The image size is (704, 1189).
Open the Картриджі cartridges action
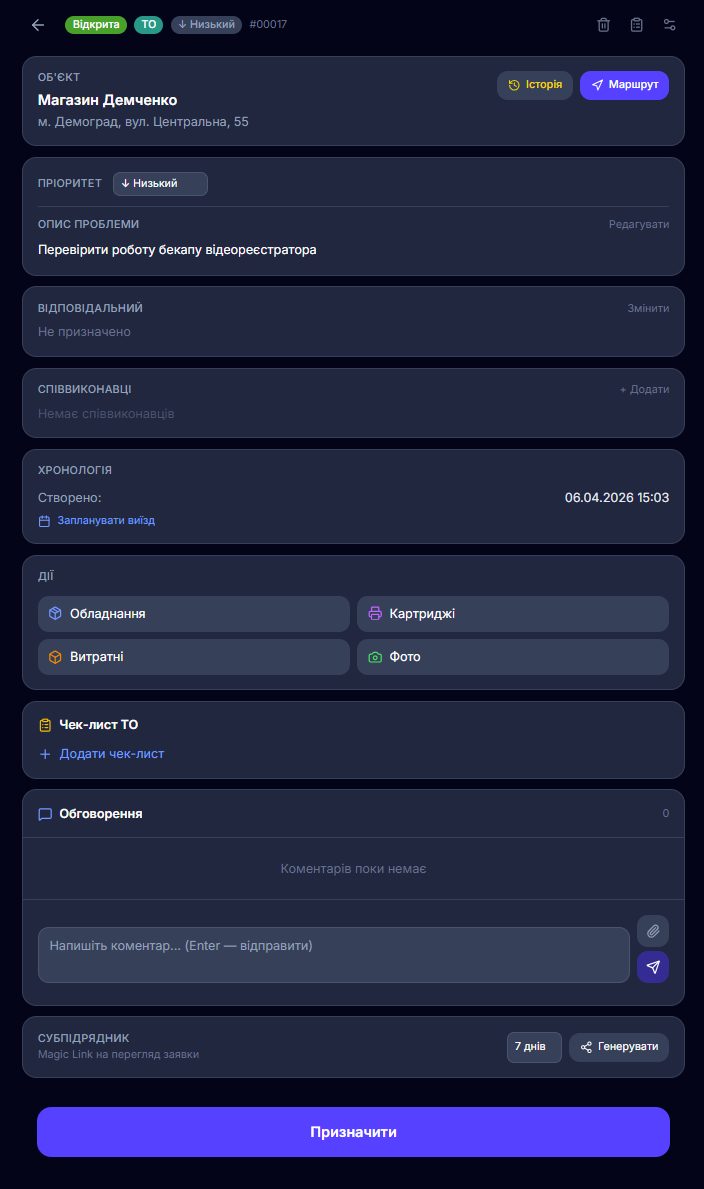click(x=513, y=614)
